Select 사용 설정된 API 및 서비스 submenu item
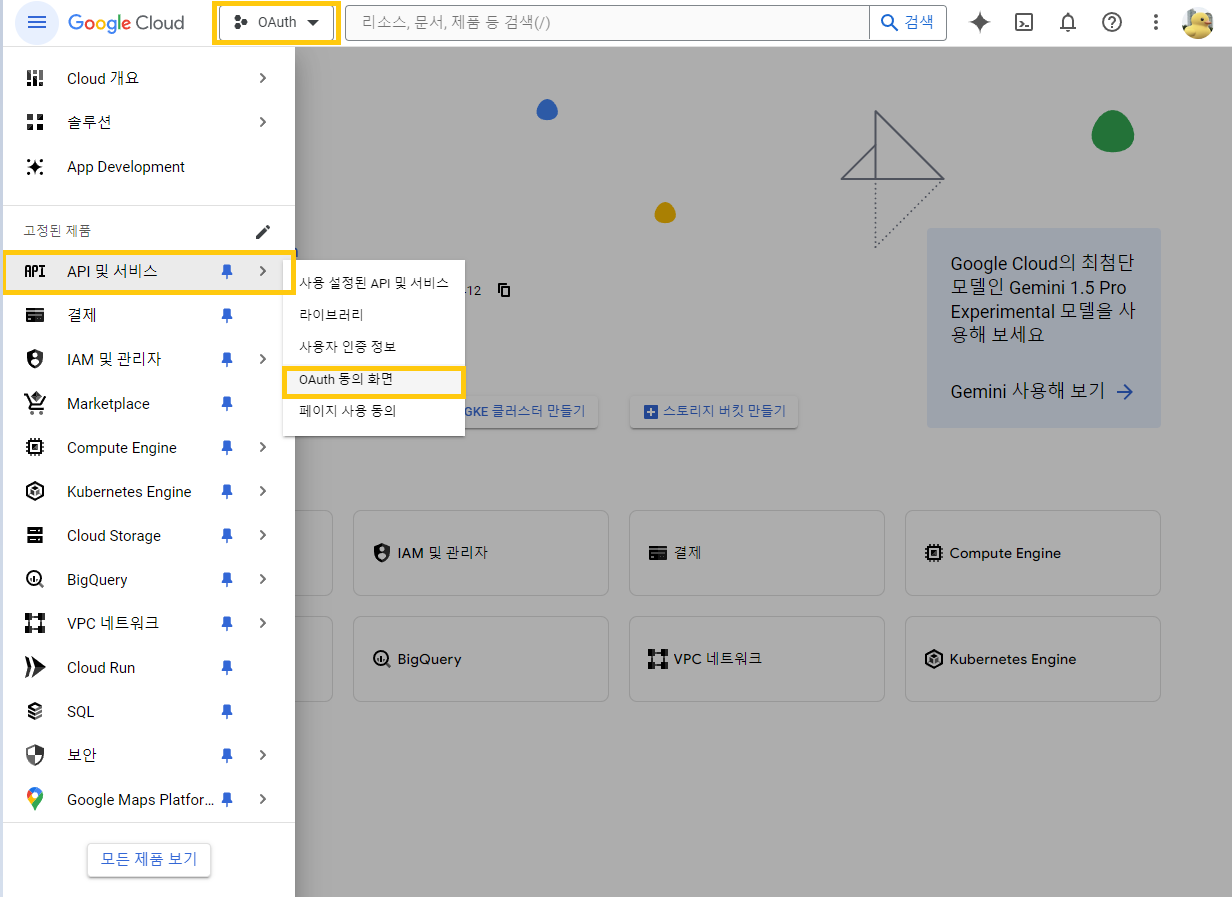This screenshot has height=897, width=1232. (374, 283)
